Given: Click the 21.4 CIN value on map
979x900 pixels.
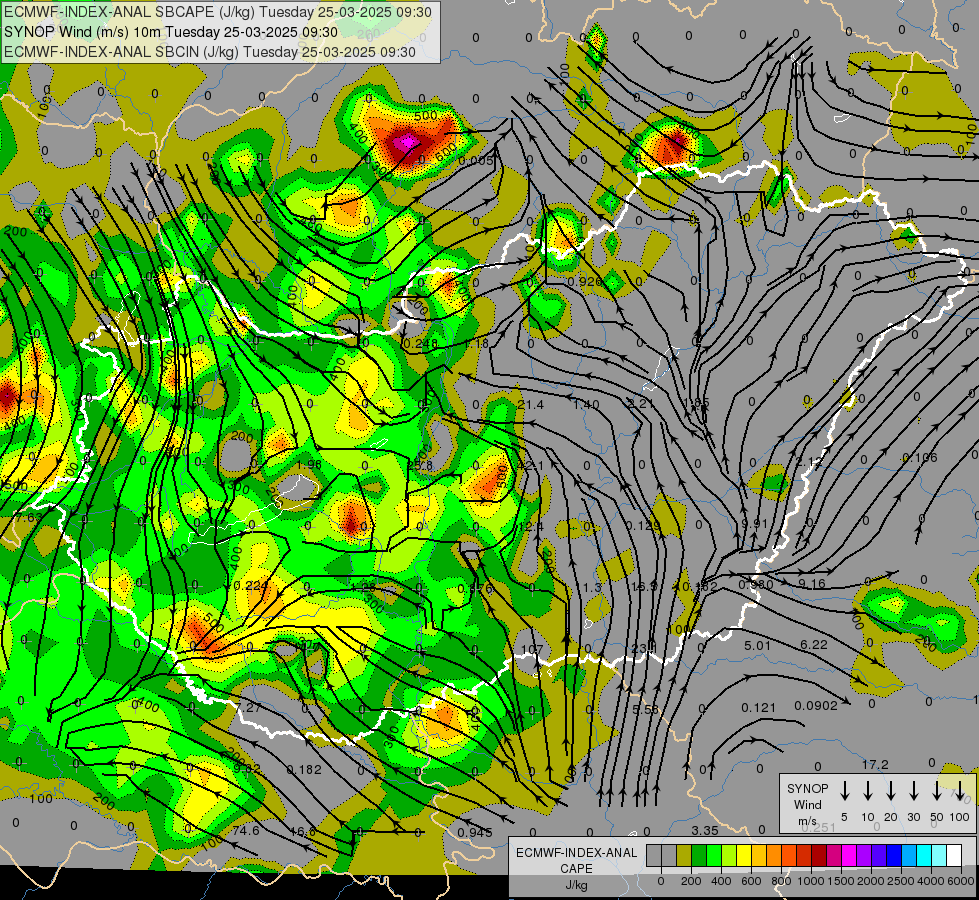Looking at the screenshot, I should (530, 405).
